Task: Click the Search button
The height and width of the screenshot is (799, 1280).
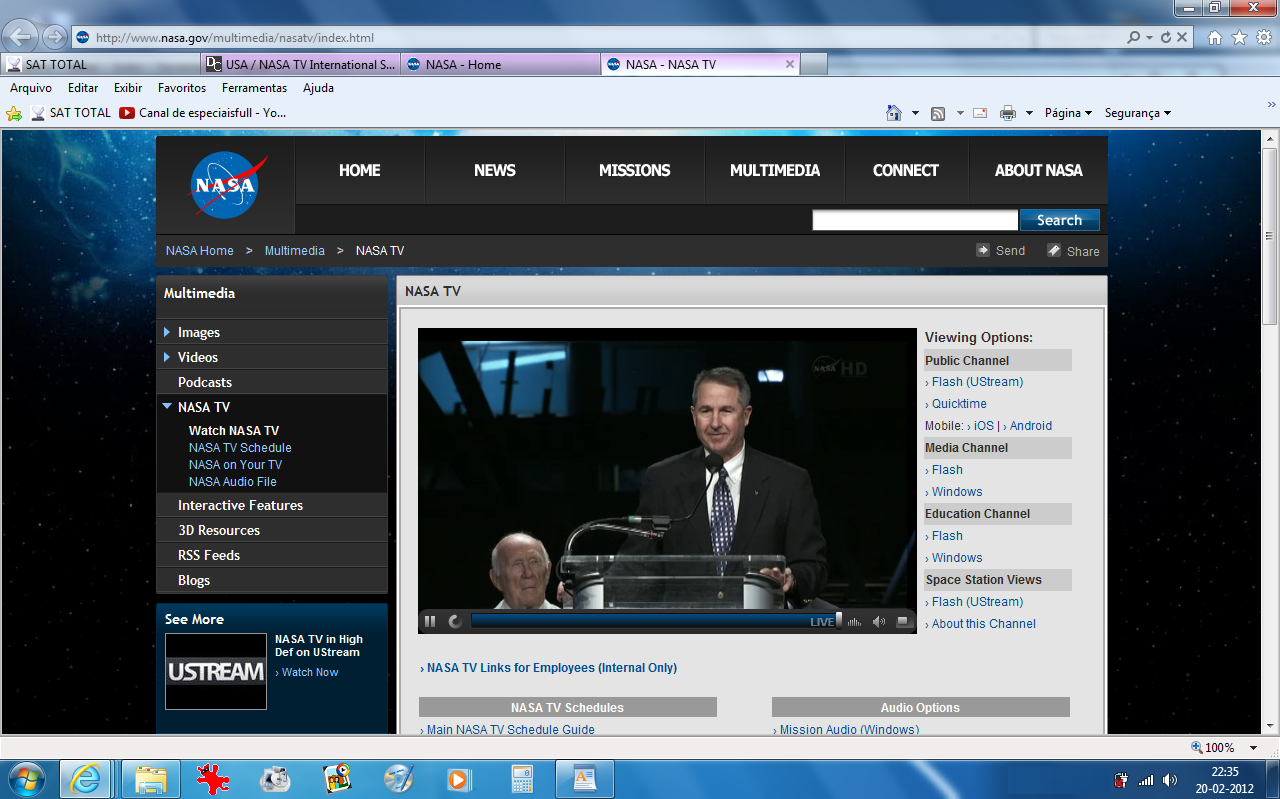Action: [x=1059, y=219]
